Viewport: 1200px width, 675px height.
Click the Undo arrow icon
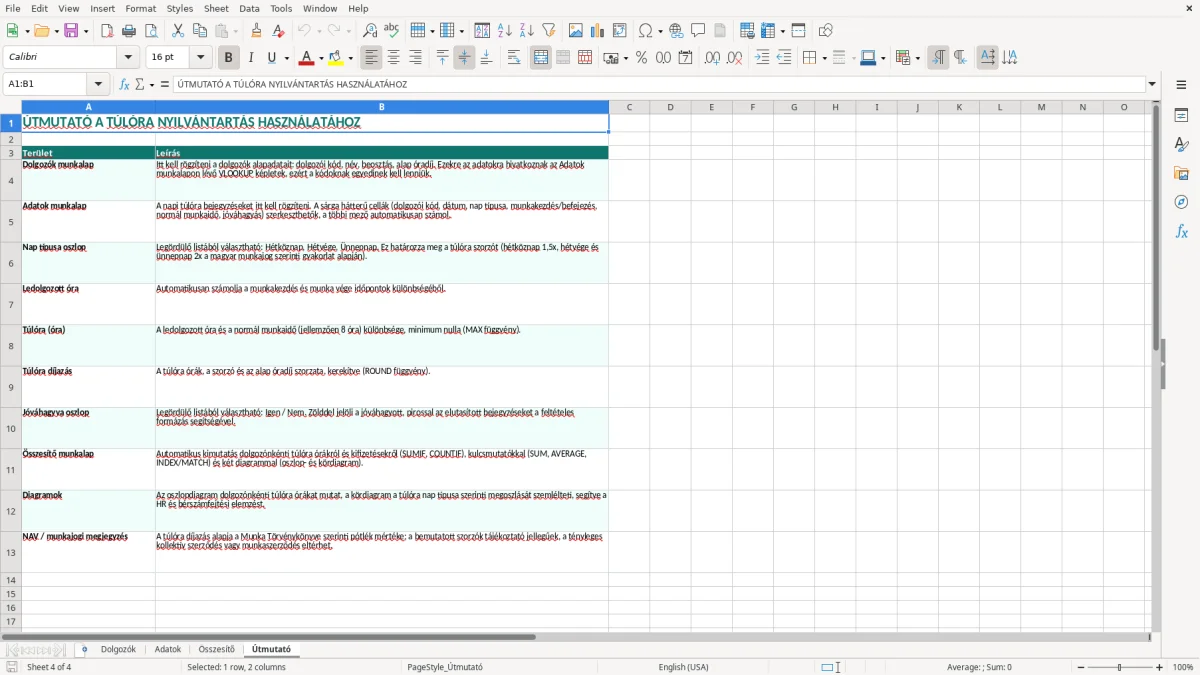point(304,31)
